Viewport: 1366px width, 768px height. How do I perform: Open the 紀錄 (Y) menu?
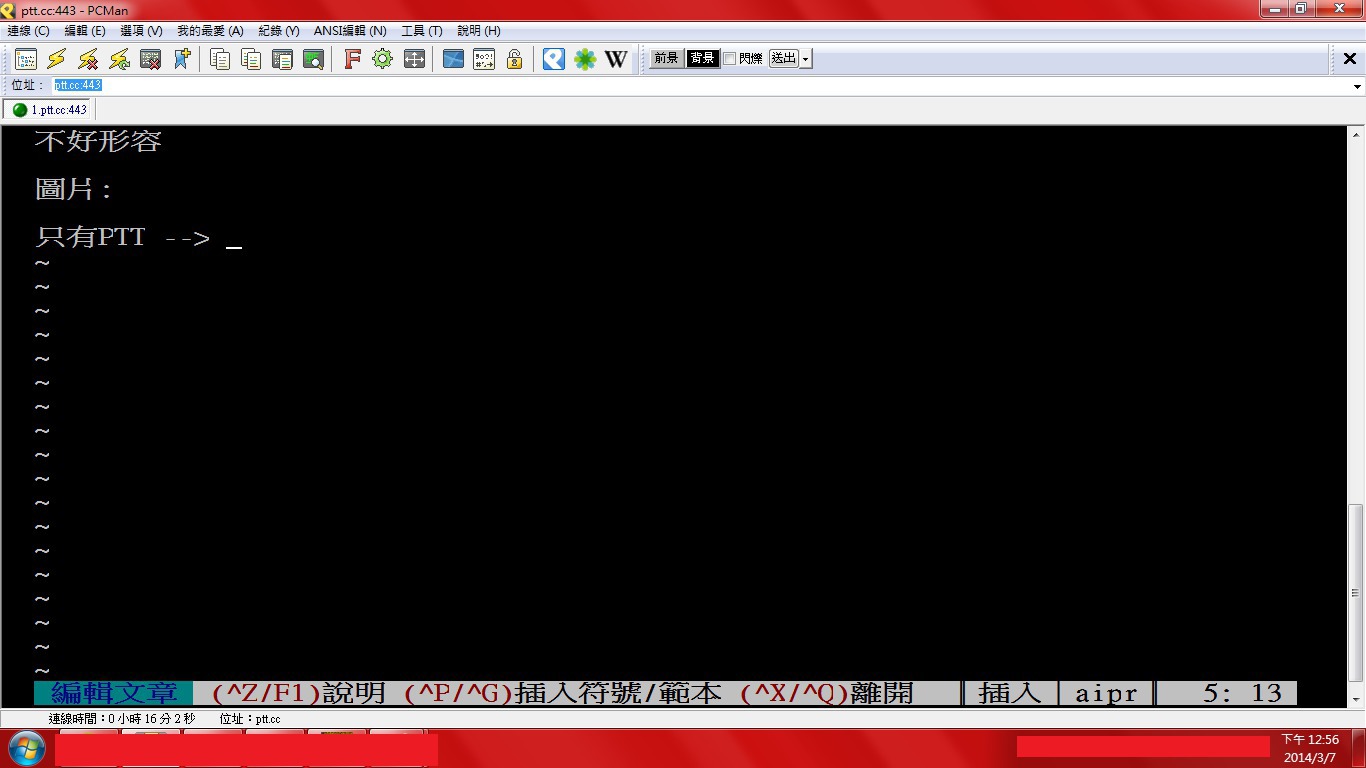click(279, 31)
